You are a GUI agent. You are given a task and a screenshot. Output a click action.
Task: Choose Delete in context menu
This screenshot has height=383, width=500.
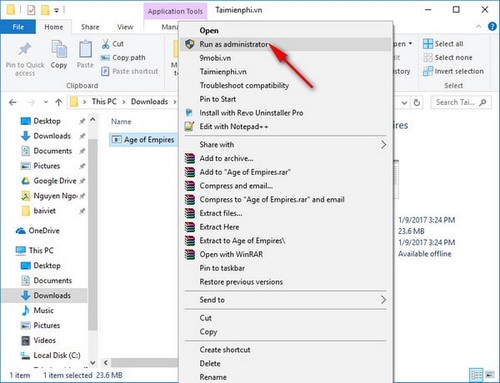click(x=286, y=363)
